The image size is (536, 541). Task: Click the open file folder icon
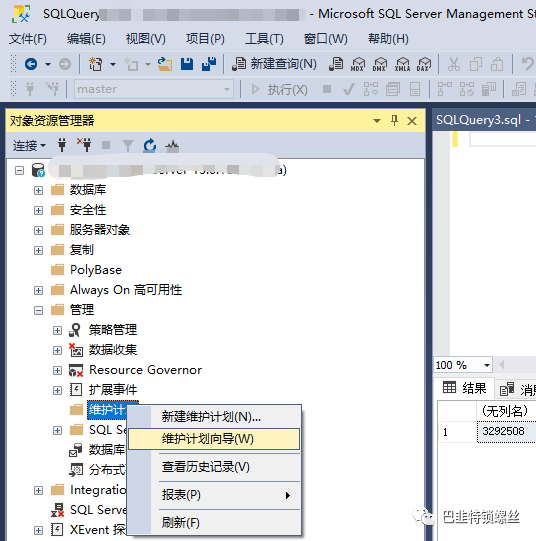[x=165, y=64]
